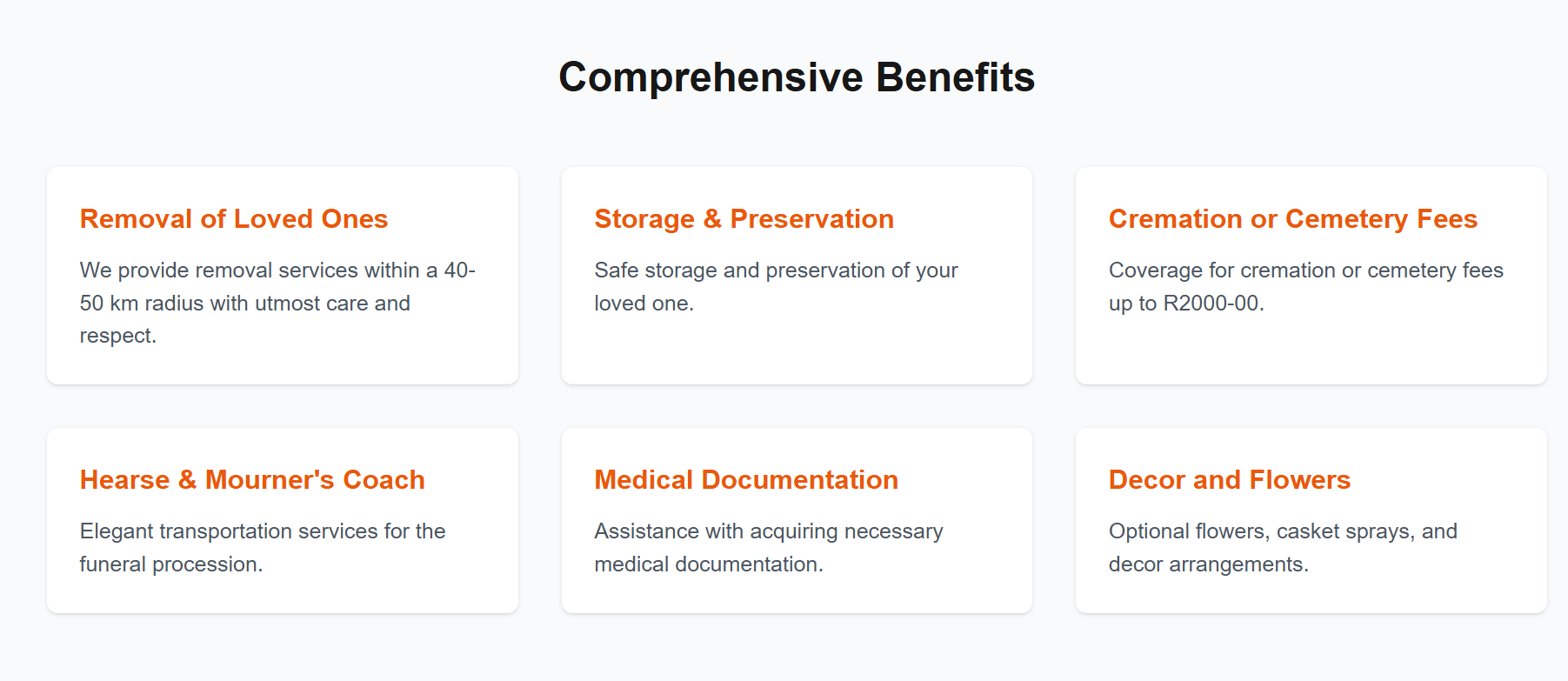Select the Decor and Flowers card
Screen dimensions: 1568x681
point(1311,520)
